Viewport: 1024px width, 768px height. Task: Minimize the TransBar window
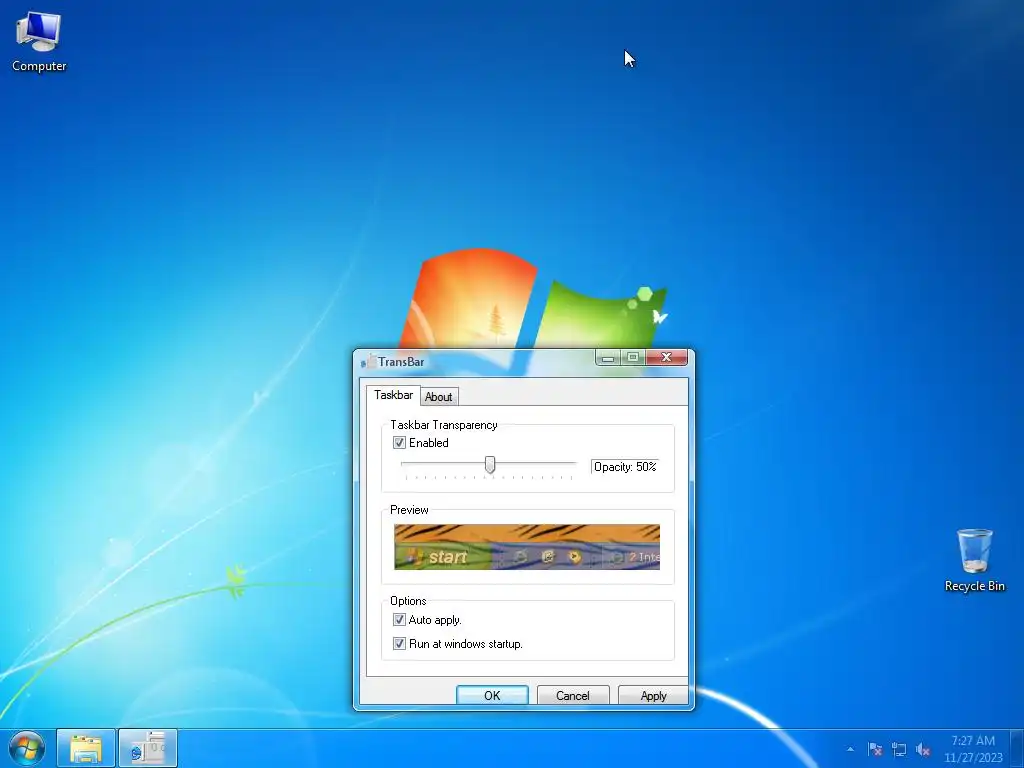(x=608, y=357)
